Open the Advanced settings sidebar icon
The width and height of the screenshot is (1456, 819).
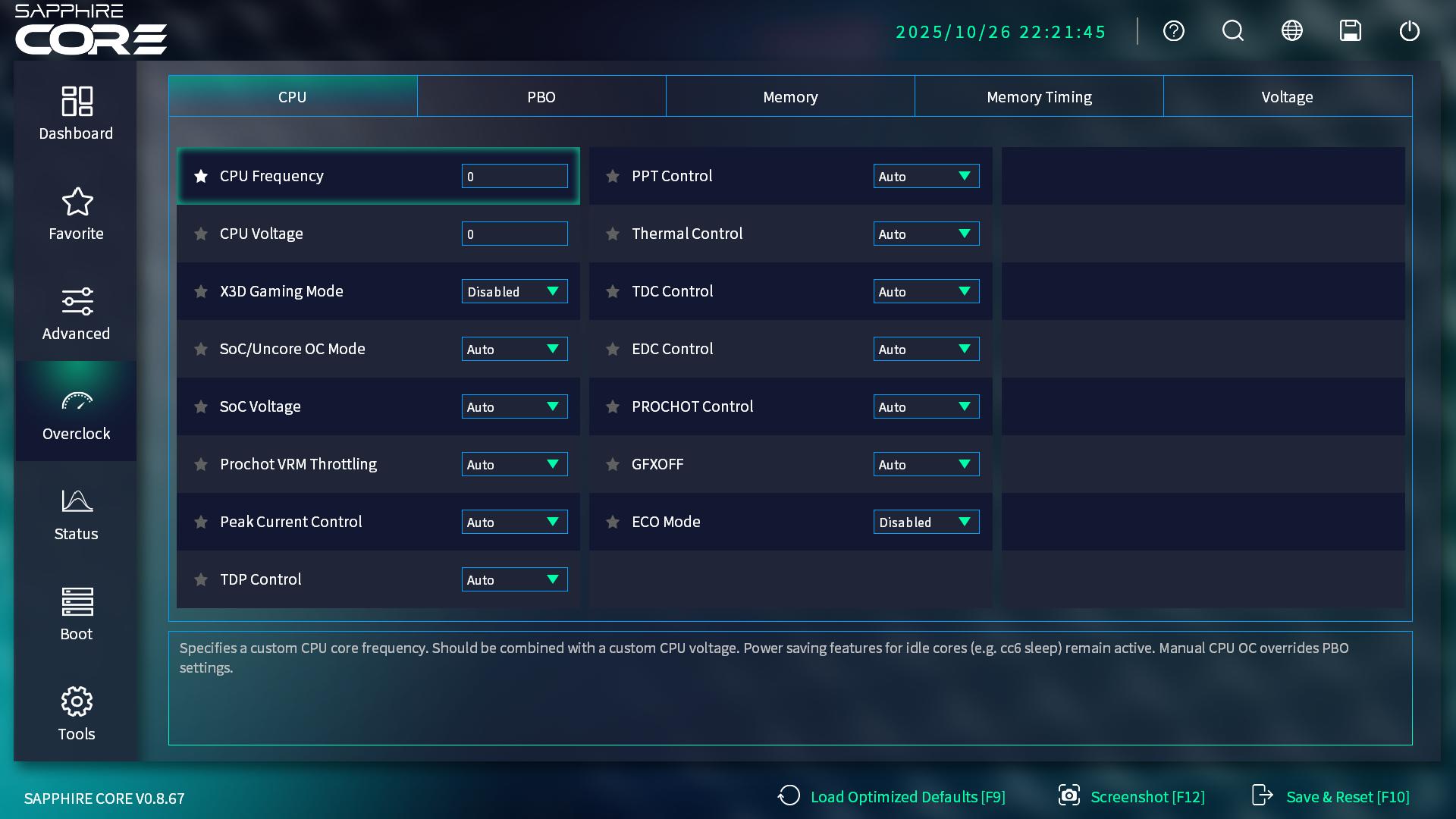pyautogui.click(x=76, y=314)
